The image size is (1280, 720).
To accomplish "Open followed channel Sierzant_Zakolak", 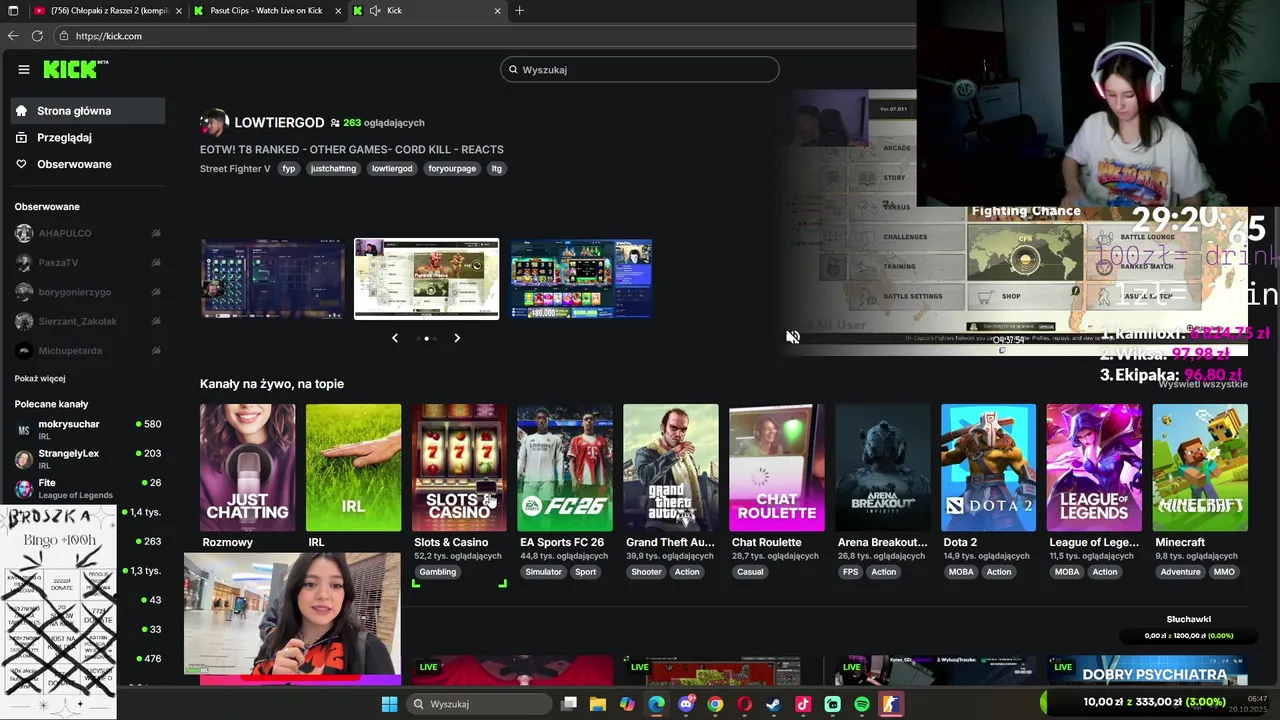I will pos(88,321).
